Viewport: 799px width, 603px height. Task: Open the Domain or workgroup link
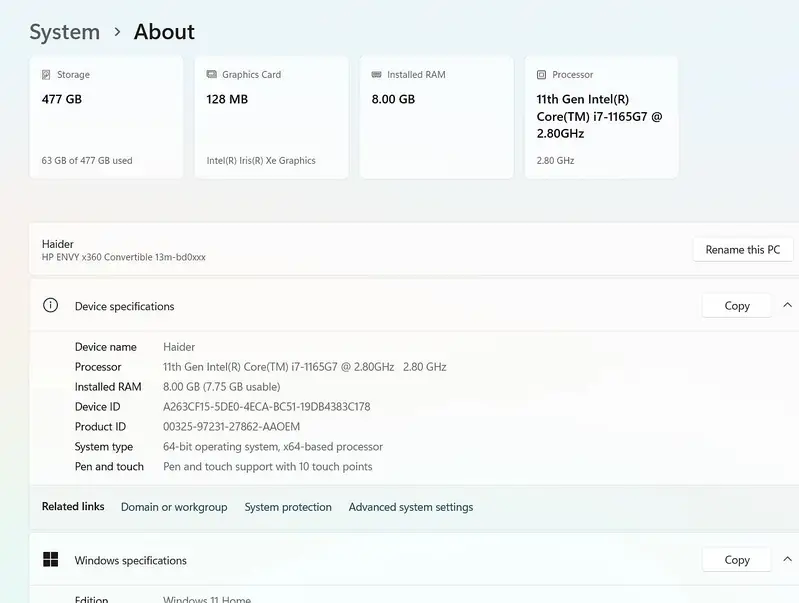tap(174, 507)
